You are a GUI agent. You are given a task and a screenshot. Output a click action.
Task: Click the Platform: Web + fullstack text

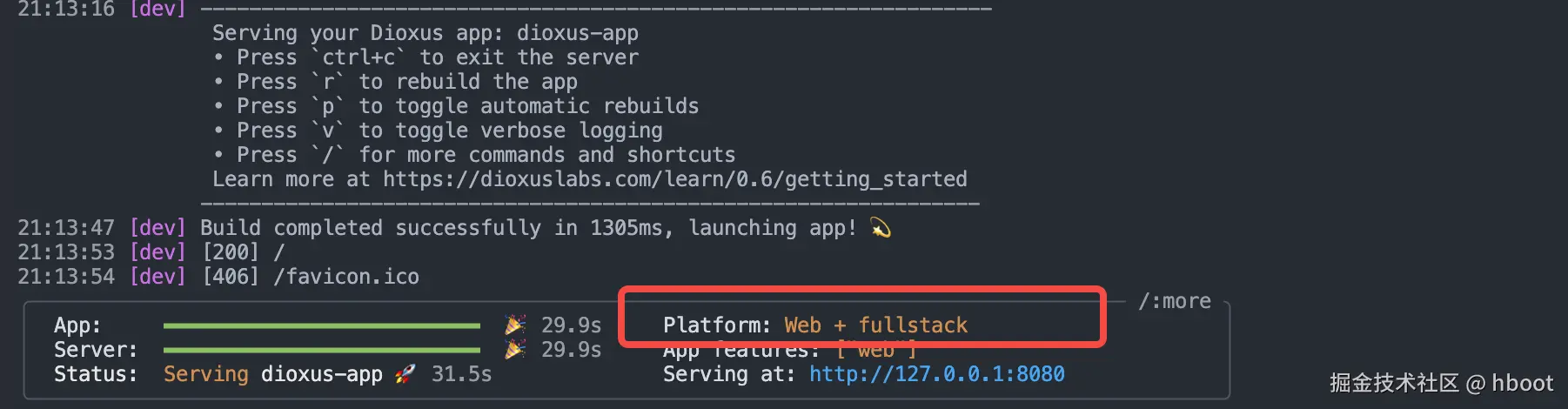pyautogui.click(x=815, y=325)
